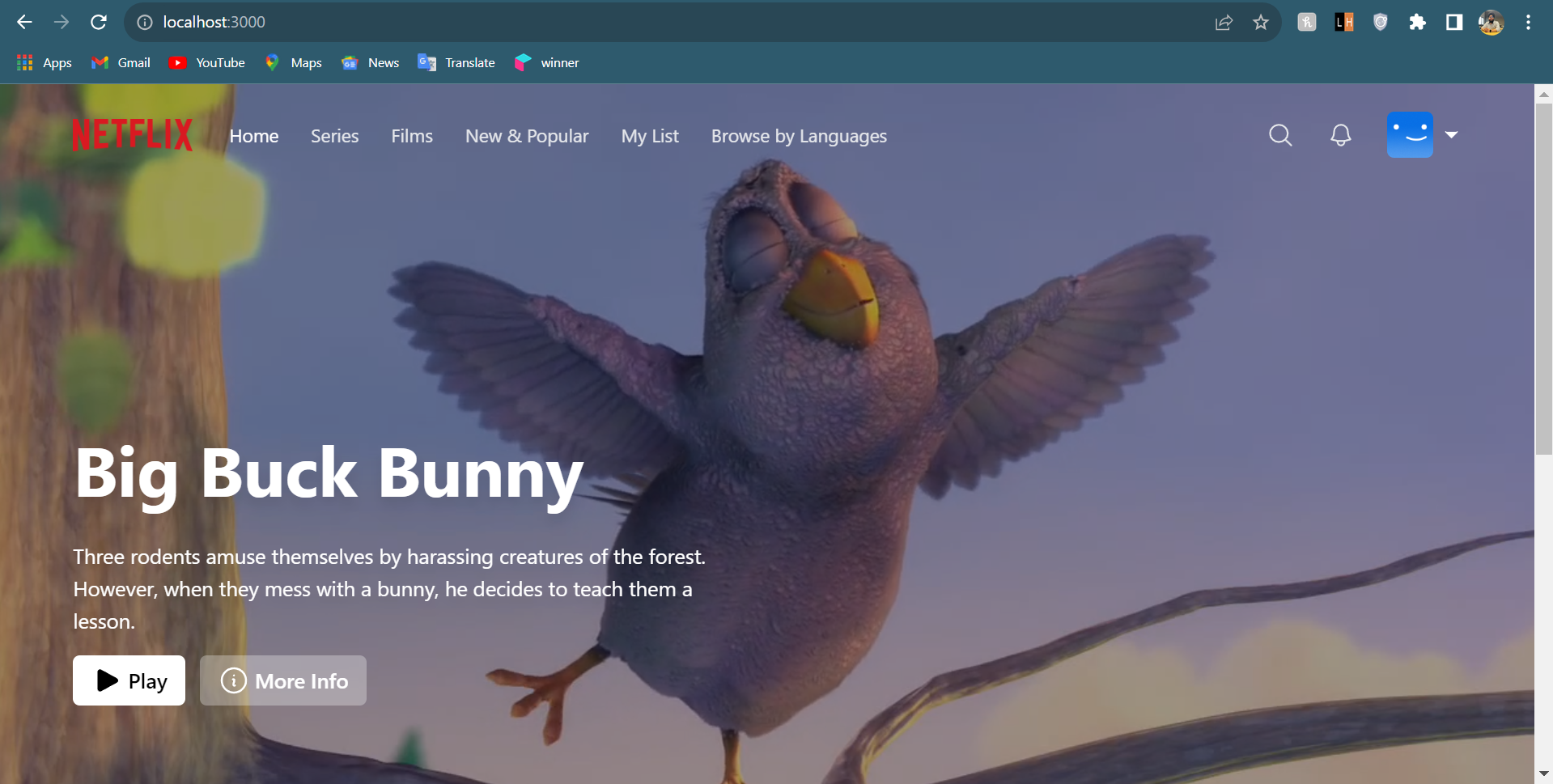This screenshot has width=1553, height=784.
Task: Select Films in the navigation
Action: [x=412, y=136]
